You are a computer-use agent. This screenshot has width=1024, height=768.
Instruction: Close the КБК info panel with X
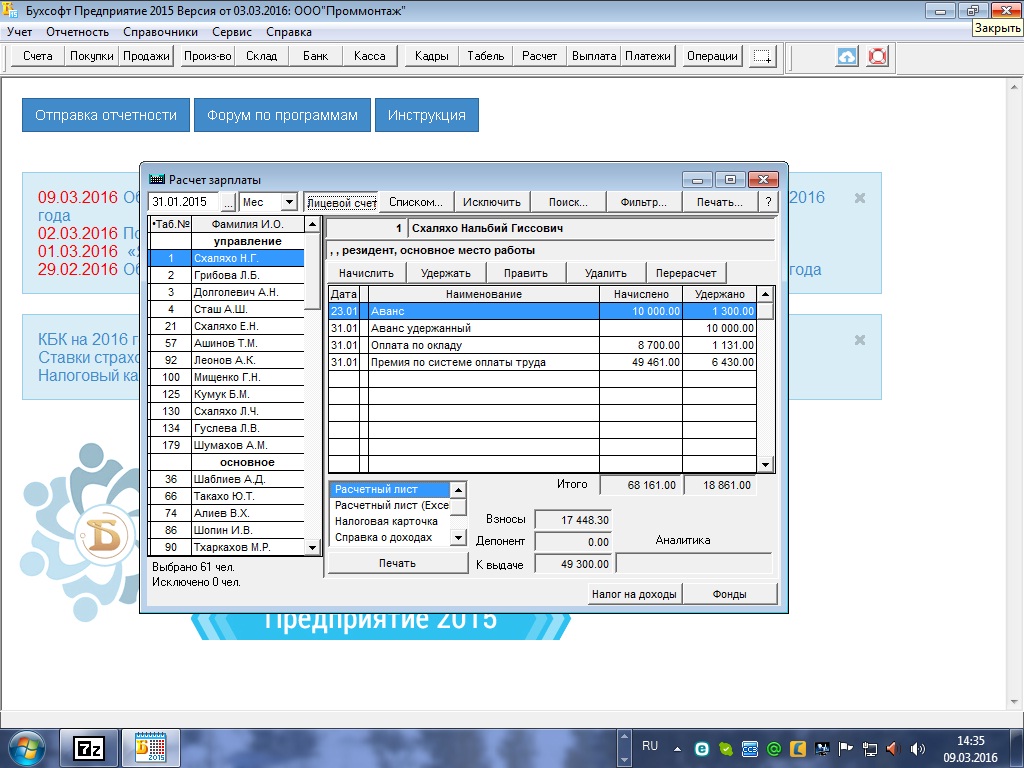pyautogui.click(x=859, y=340)
